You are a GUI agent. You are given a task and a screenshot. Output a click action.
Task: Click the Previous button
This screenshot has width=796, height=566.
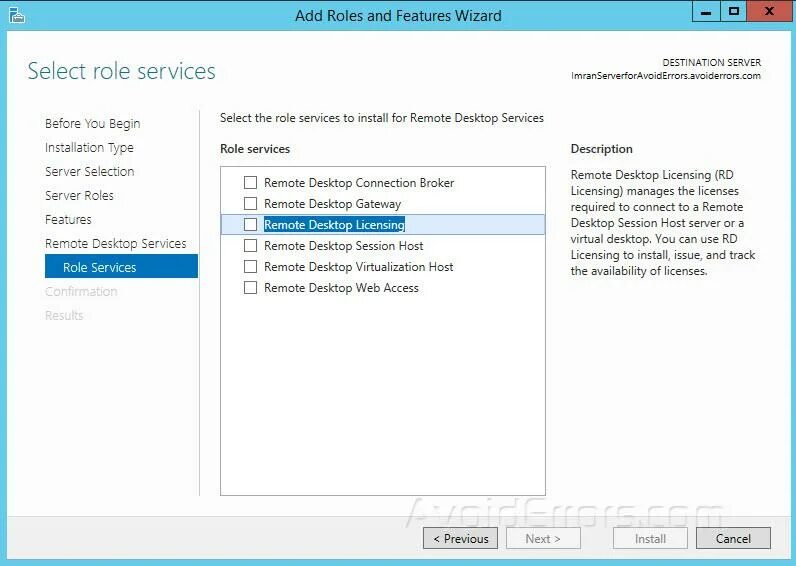click(x=460, y=539)
